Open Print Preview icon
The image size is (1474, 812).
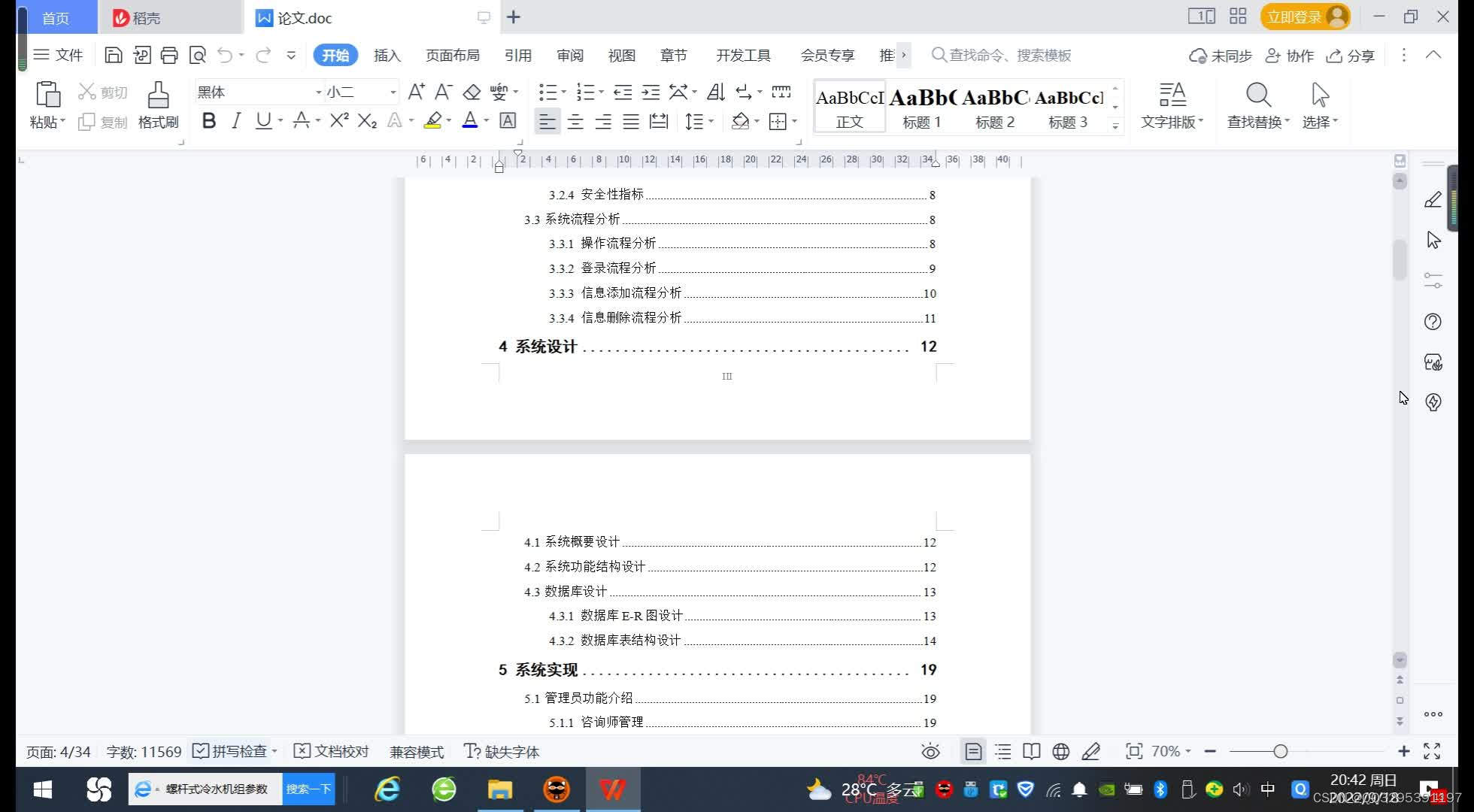[x=197, y=55]
